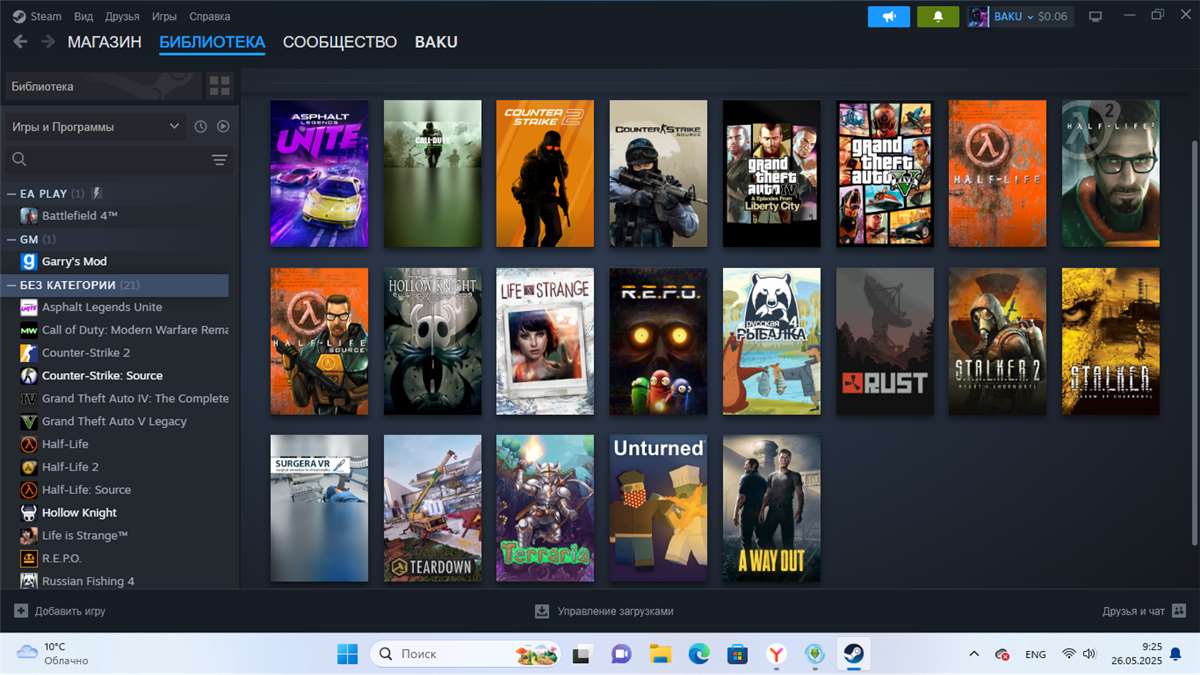Image resolution: width=1200 pixels, height=675 pixels.
Task: Select the recent activity clock icon
Action: pos(201,126)
